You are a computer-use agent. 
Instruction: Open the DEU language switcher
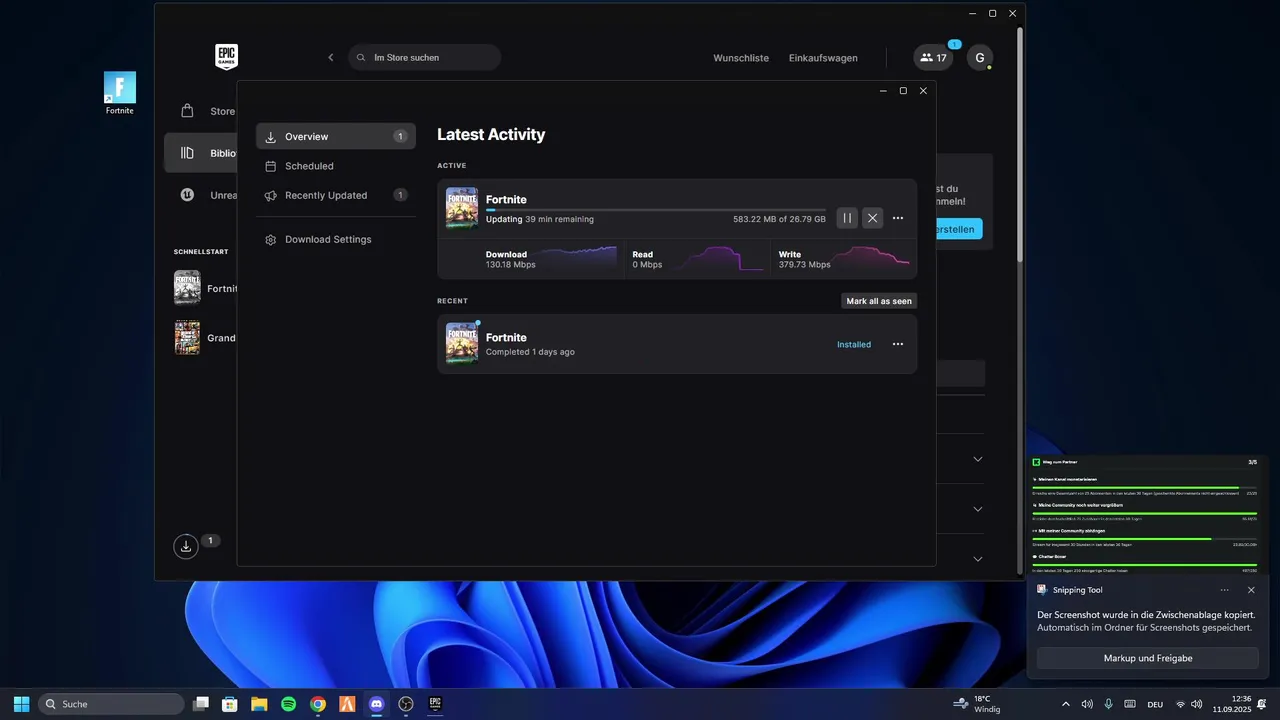pos(1155,705)
